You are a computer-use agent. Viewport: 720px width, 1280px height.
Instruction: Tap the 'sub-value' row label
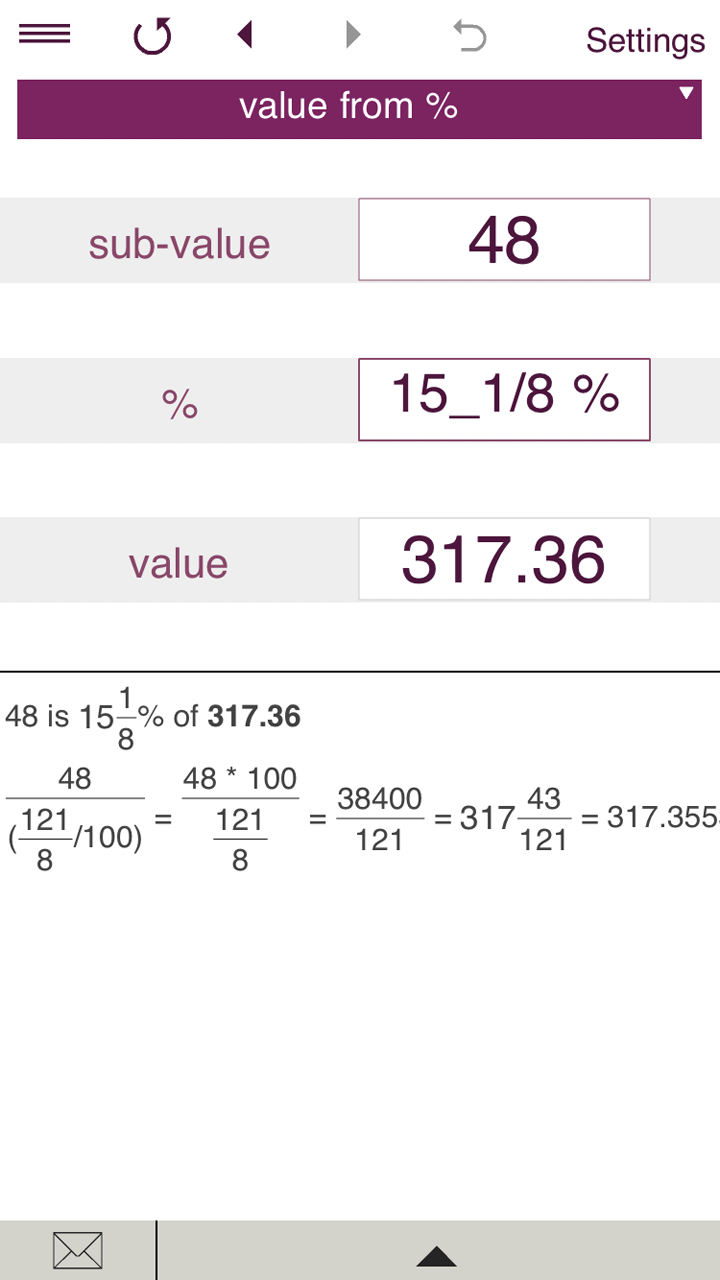point(179,244)
